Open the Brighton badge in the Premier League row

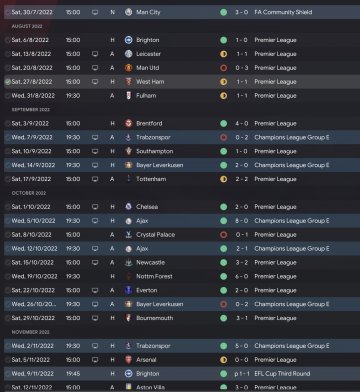(x=128, y=40)
